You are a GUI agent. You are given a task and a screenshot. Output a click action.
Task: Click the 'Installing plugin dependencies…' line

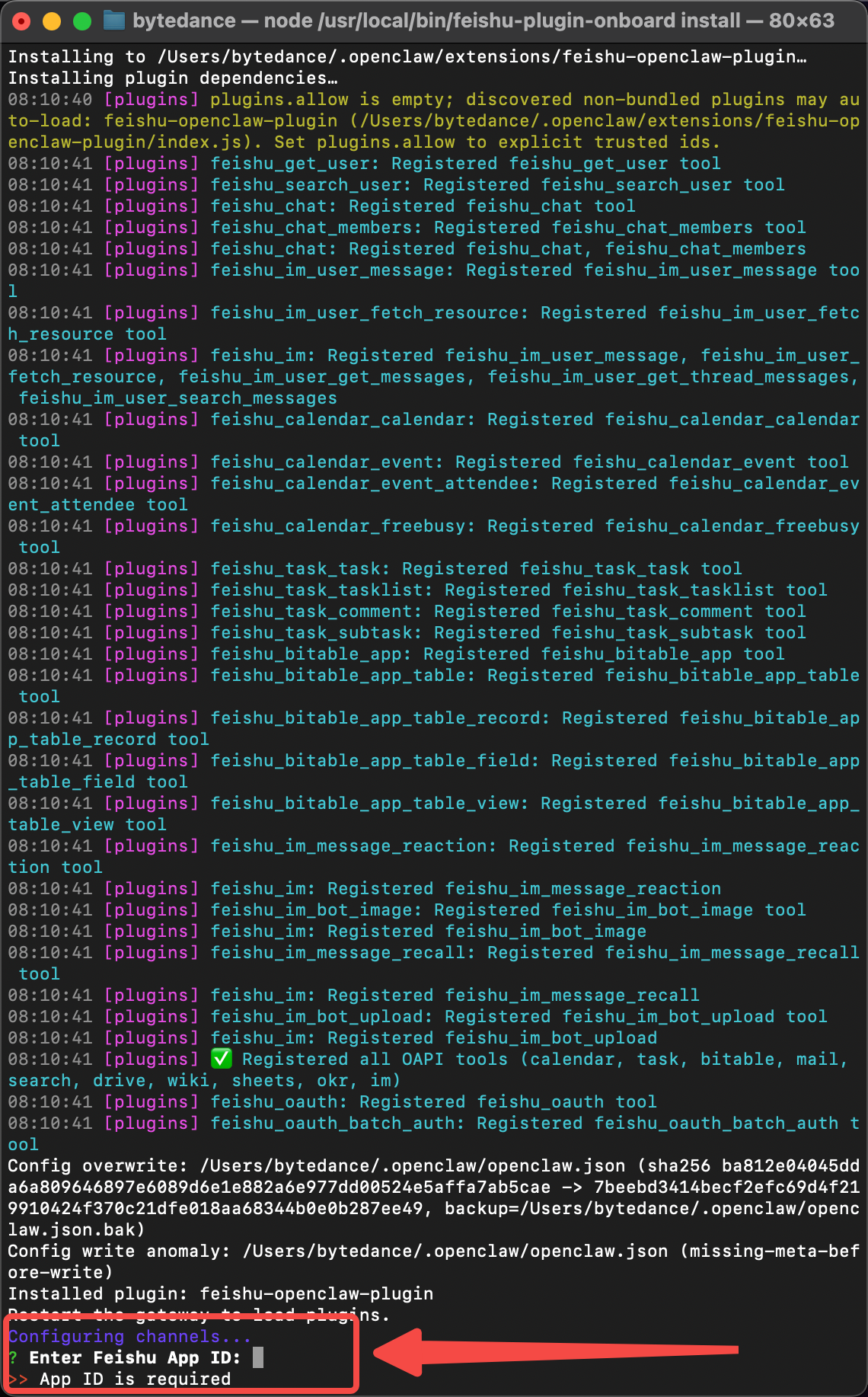click(172, 78)
